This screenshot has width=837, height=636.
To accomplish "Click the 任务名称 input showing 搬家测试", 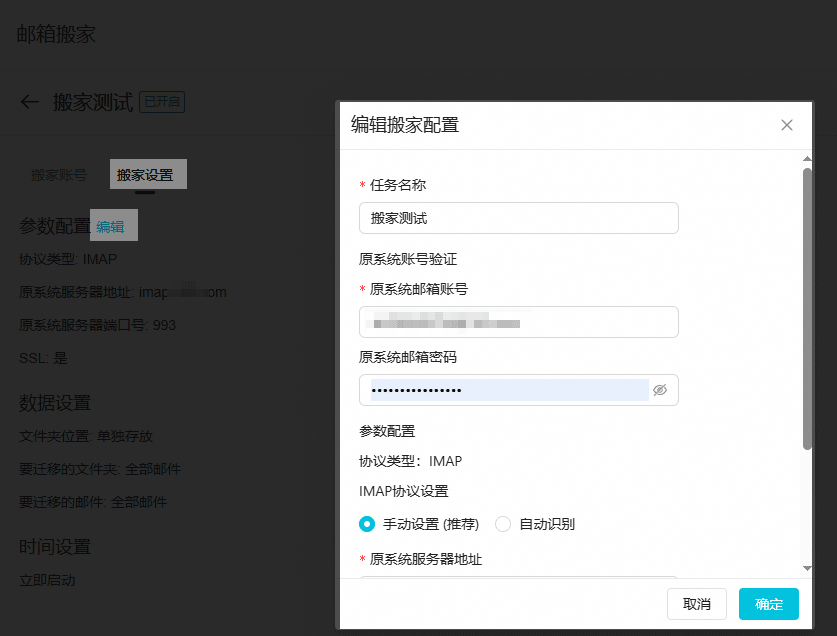I will pos(518,218).
